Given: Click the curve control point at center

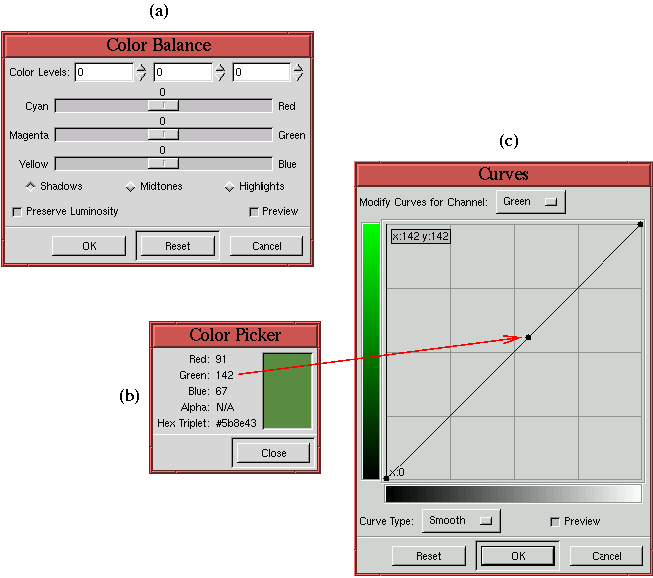Looking at the screenshot, I should [x=528, y=337].
